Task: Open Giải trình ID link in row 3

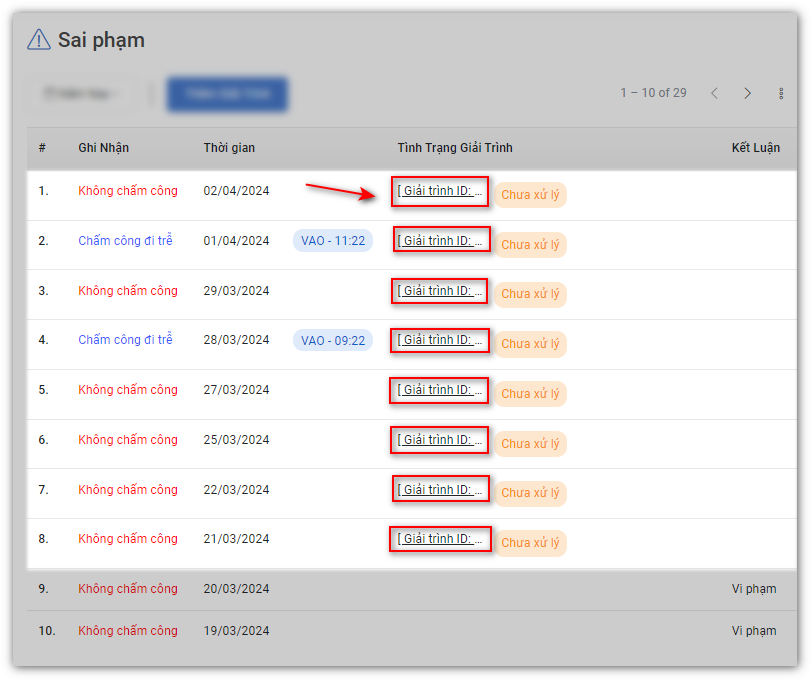Action: 440,291
